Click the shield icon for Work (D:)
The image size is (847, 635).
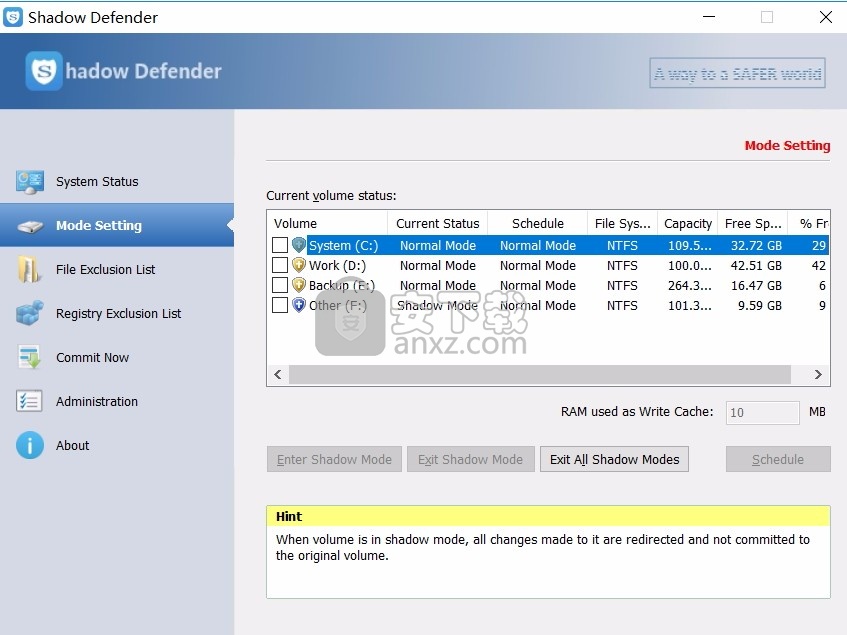coord(299,265)
